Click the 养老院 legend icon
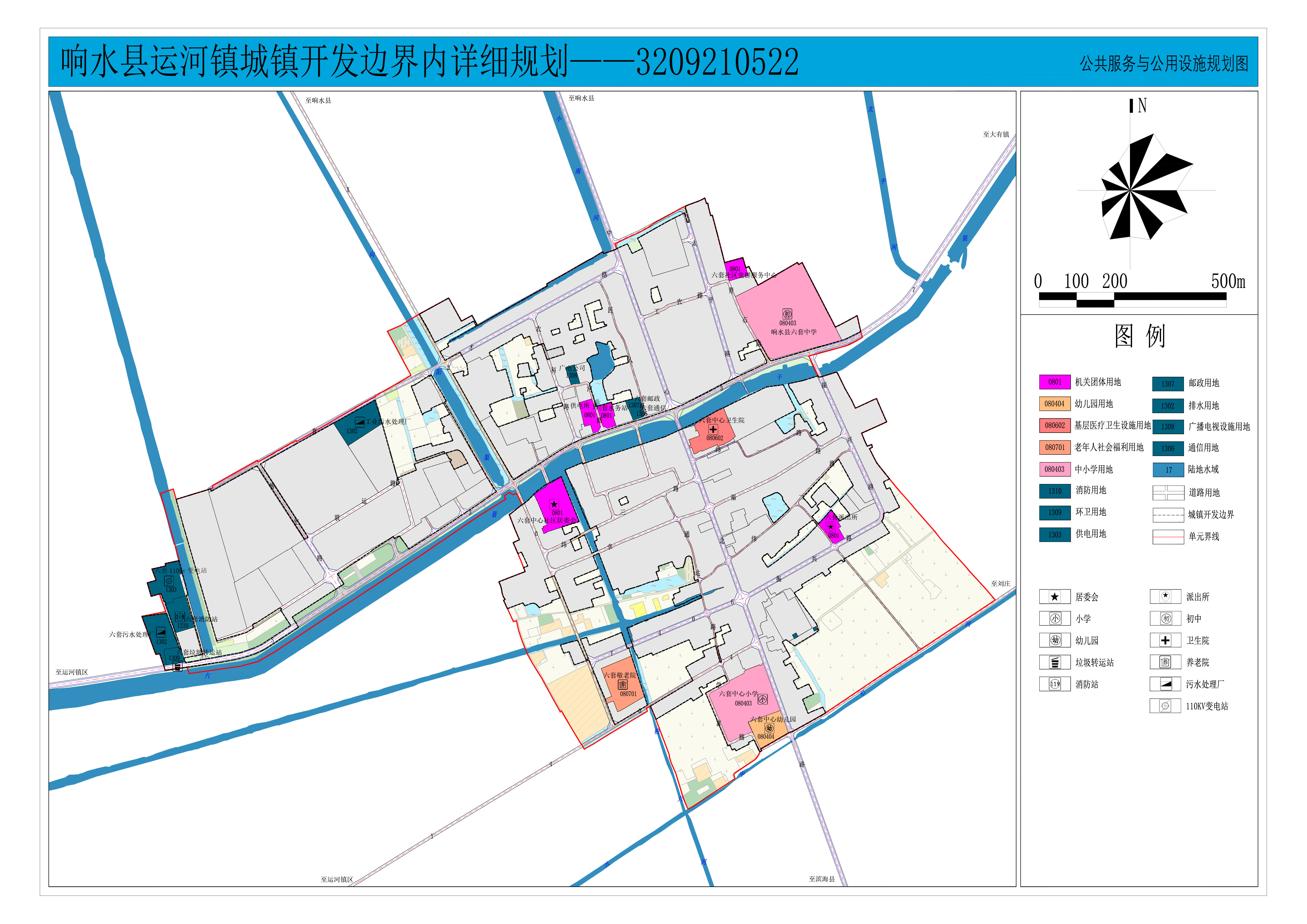The image size is (1307, 924). [x=1165, y=662]
